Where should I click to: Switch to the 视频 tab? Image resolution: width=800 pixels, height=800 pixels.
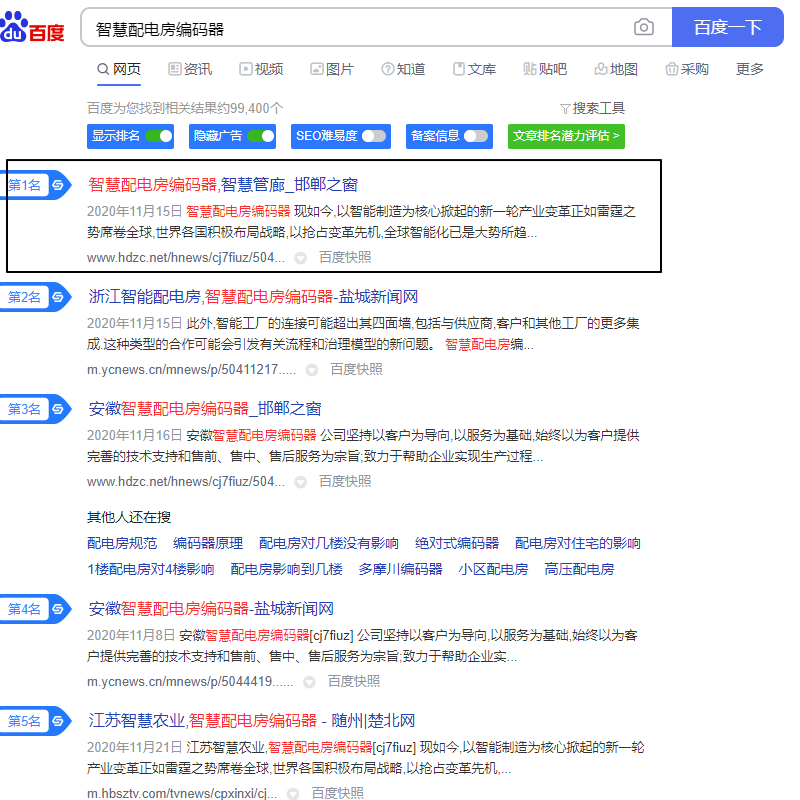pos(261,69)
